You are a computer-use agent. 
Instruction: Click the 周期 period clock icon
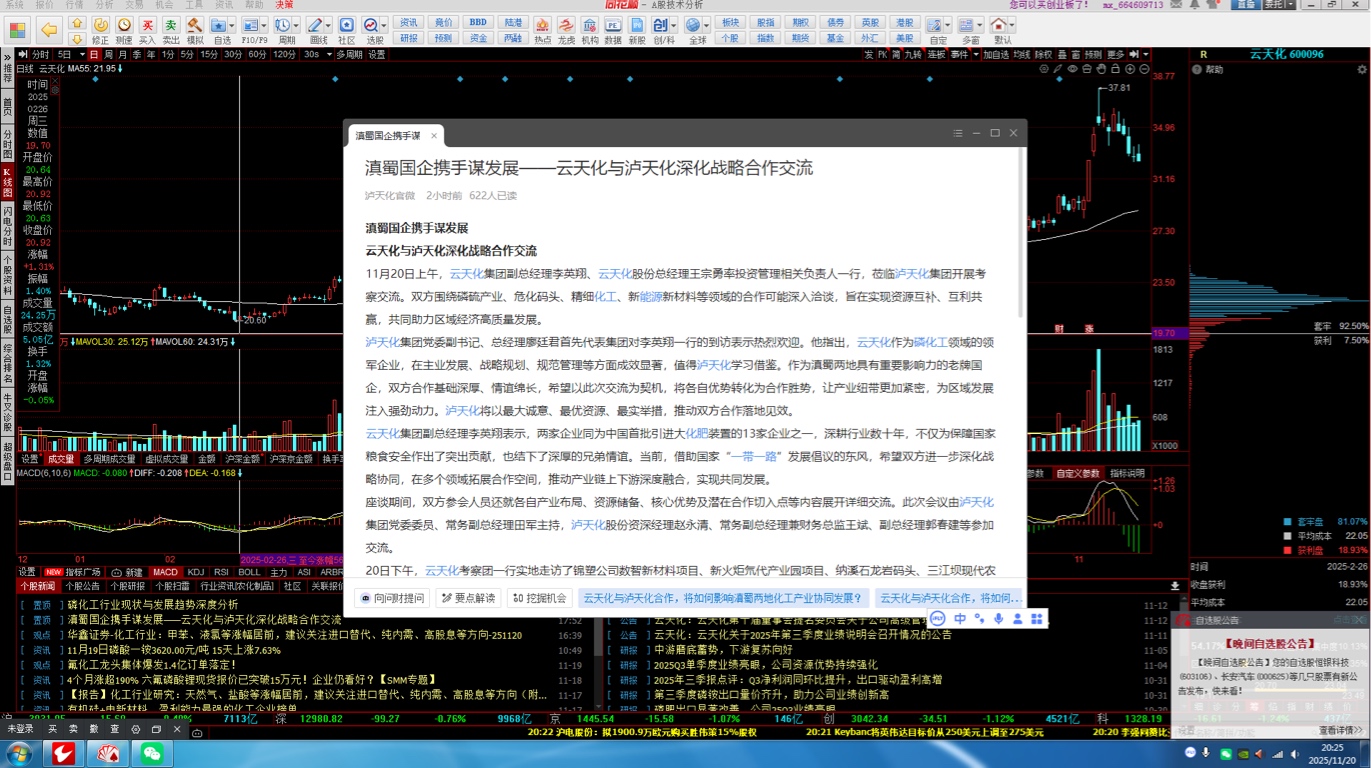point(281,24)
